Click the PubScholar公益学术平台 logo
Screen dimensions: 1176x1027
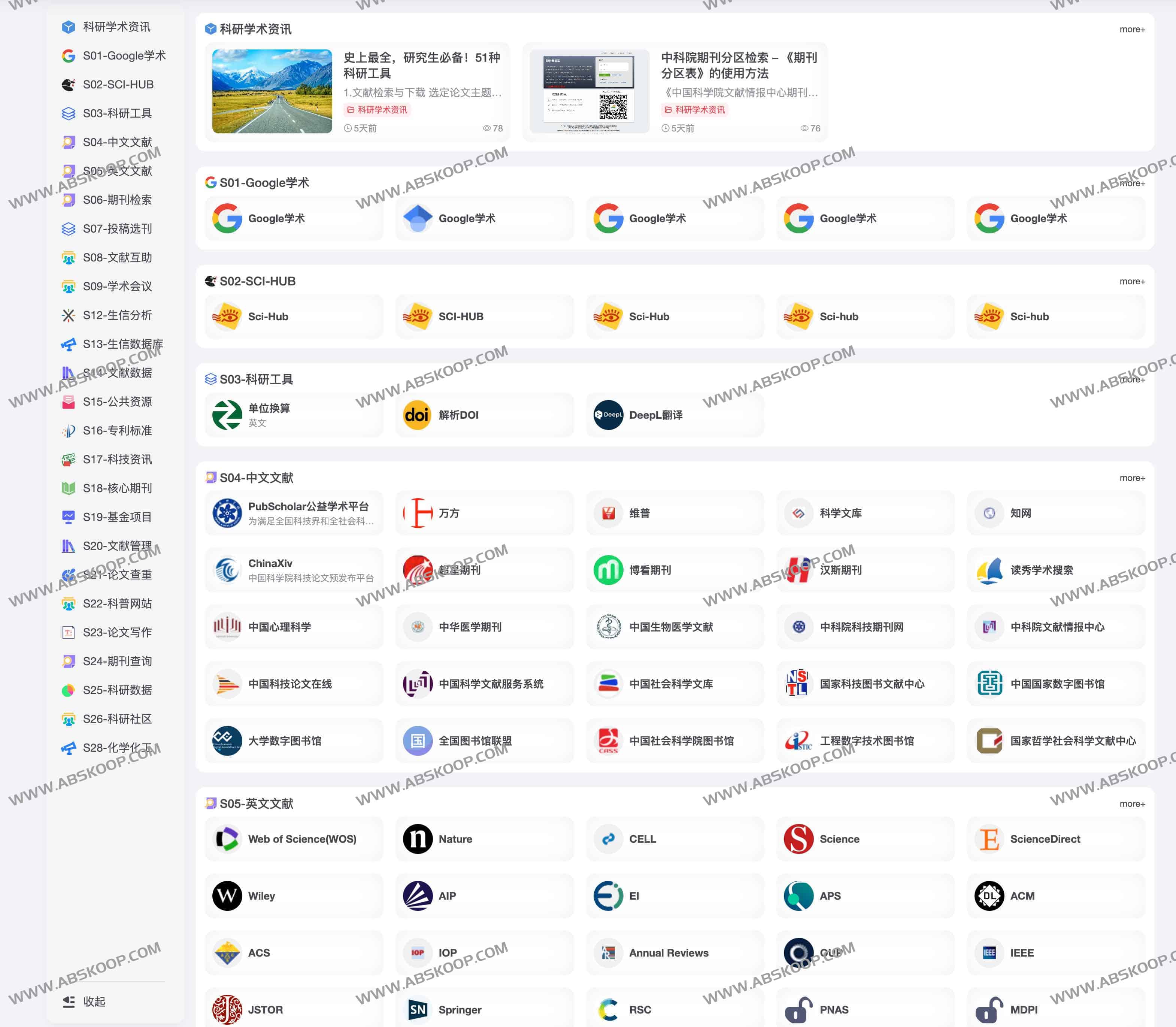(x=227, y=513)
